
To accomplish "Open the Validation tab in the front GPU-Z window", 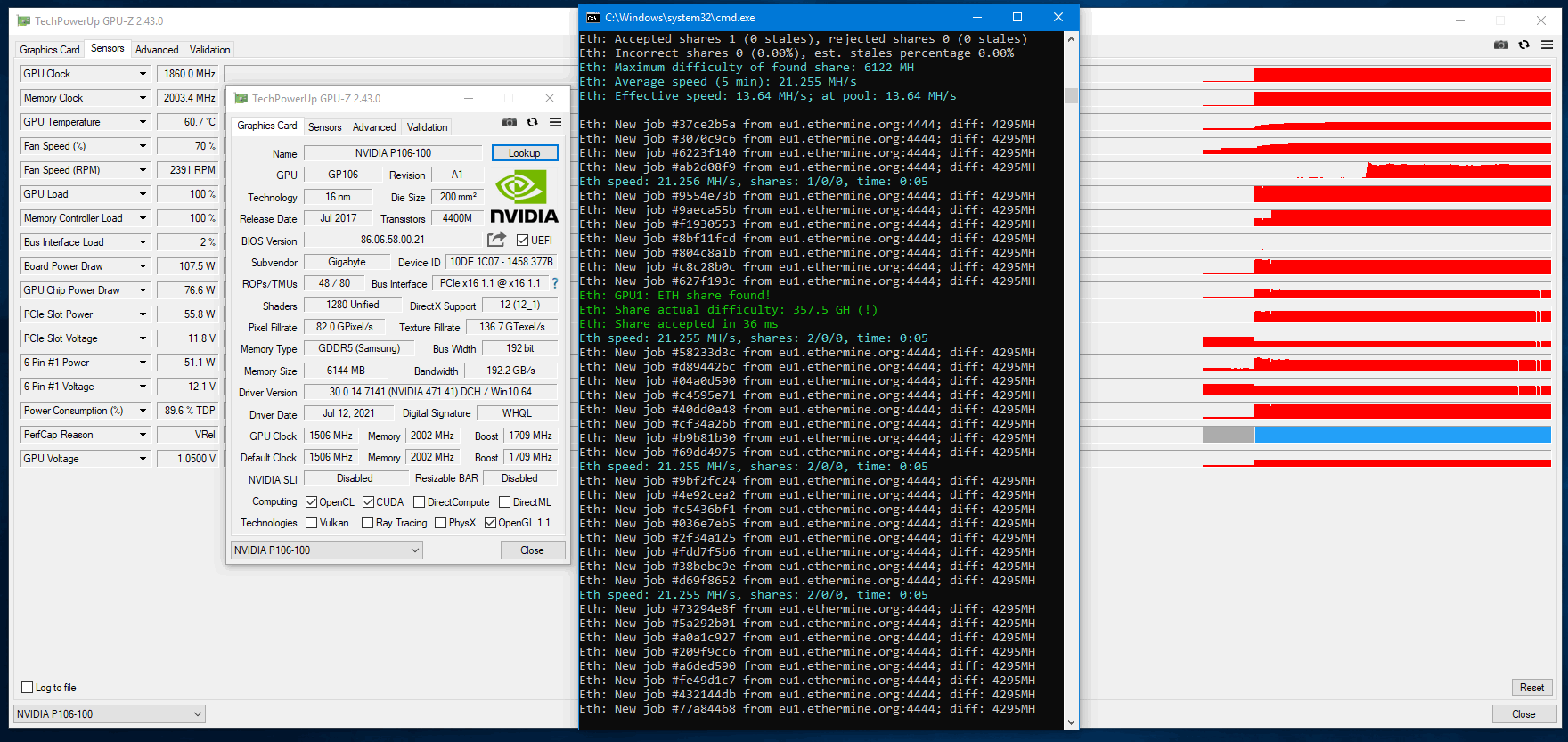I will point(428,127).
